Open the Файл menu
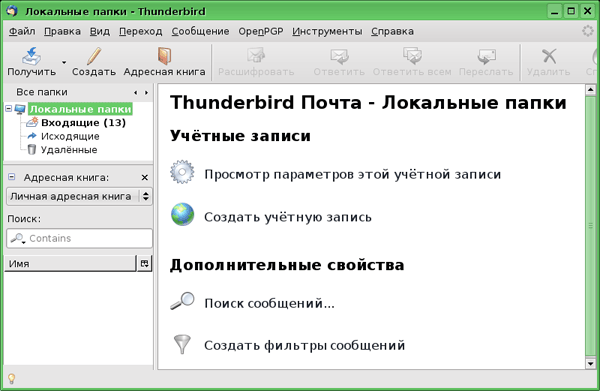Screen dimensions: 600x391 pos(22,31)
